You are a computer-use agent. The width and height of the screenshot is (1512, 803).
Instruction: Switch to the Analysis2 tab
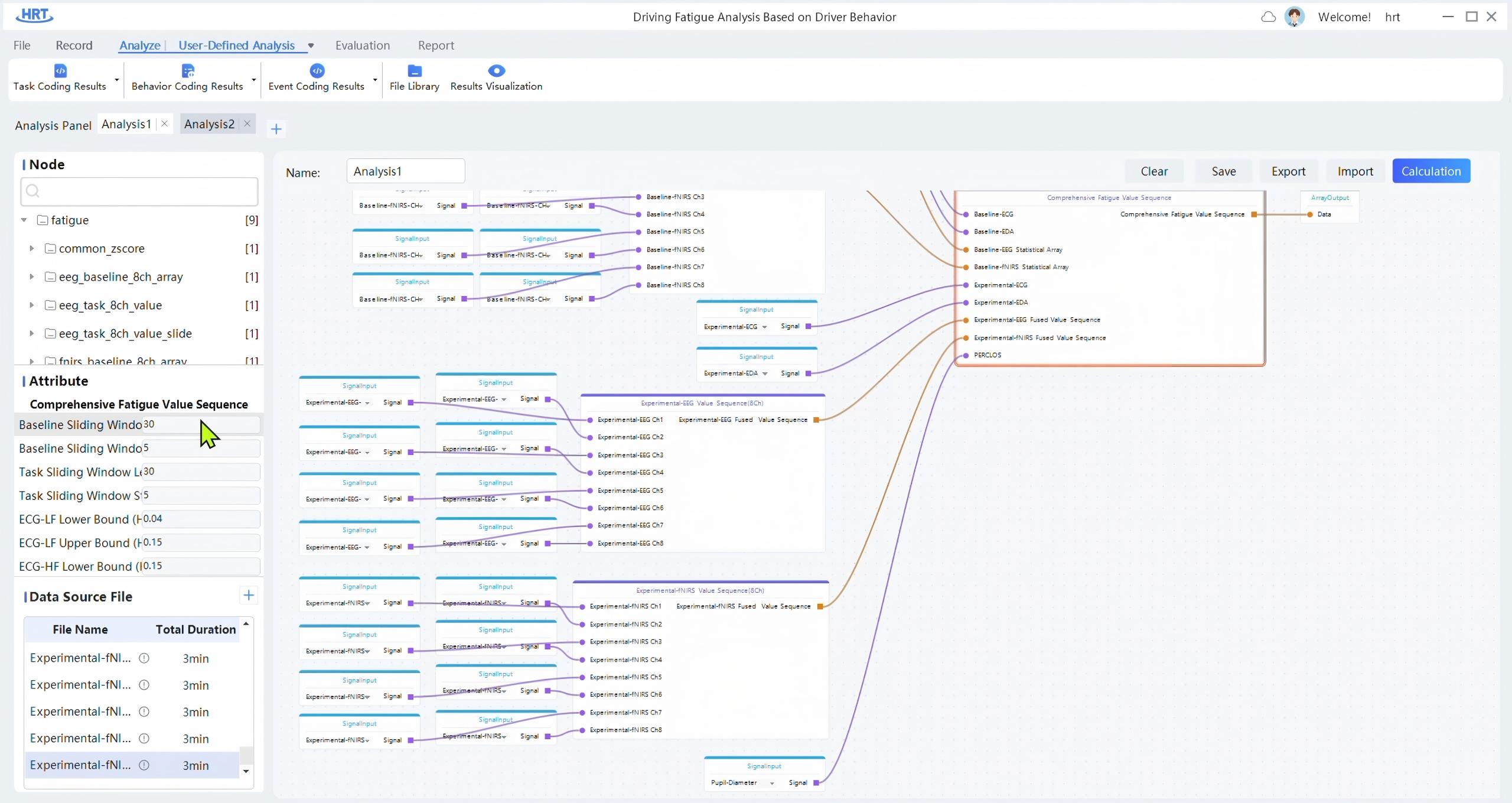[209, 124]
